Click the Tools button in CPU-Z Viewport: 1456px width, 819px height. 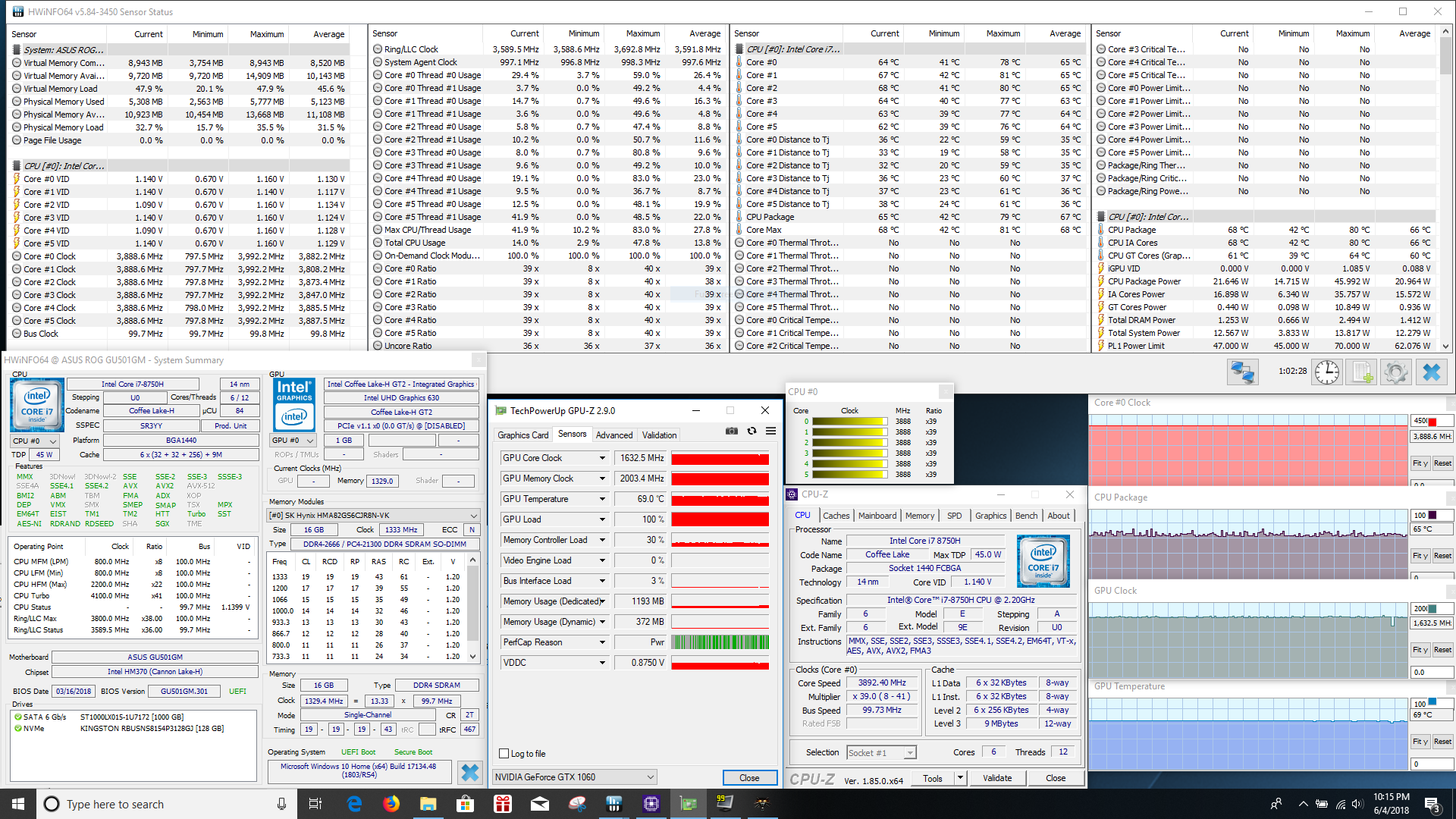[x=933, y=778]
